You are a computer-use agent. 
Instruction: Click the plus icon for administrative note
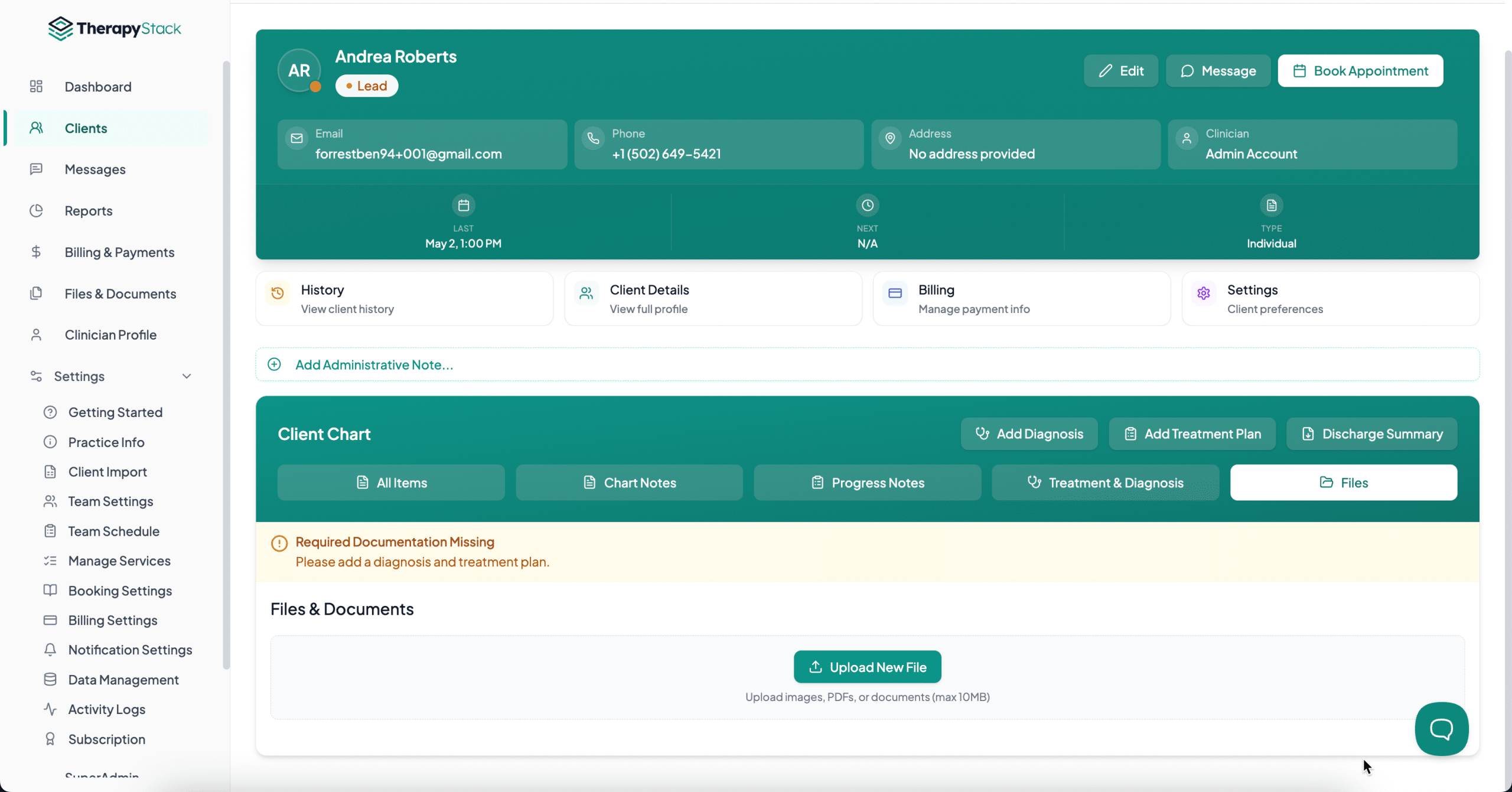274,364
